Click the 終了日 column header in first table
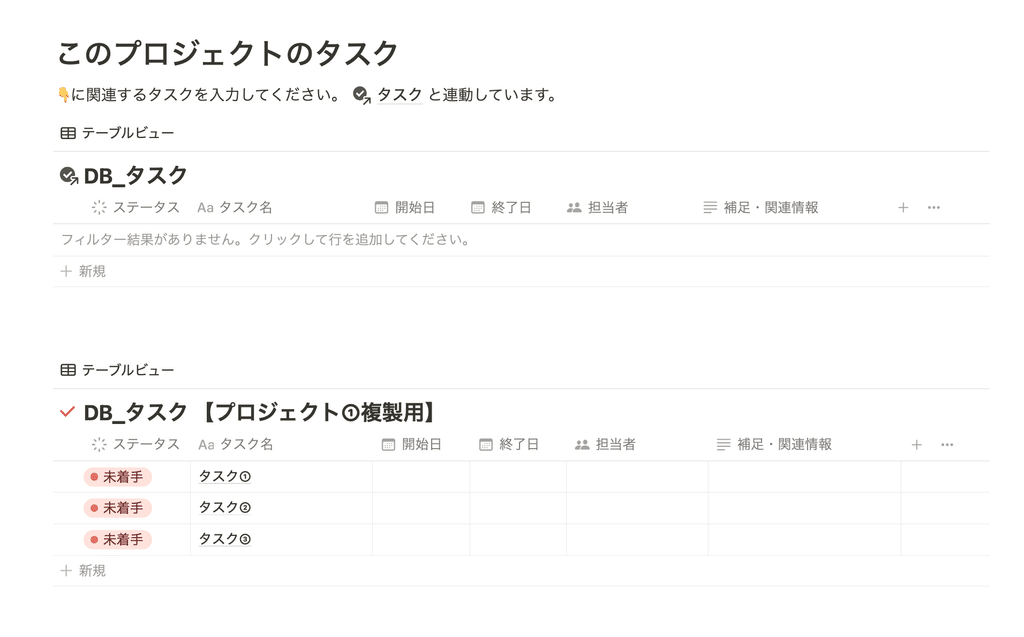 502,208
